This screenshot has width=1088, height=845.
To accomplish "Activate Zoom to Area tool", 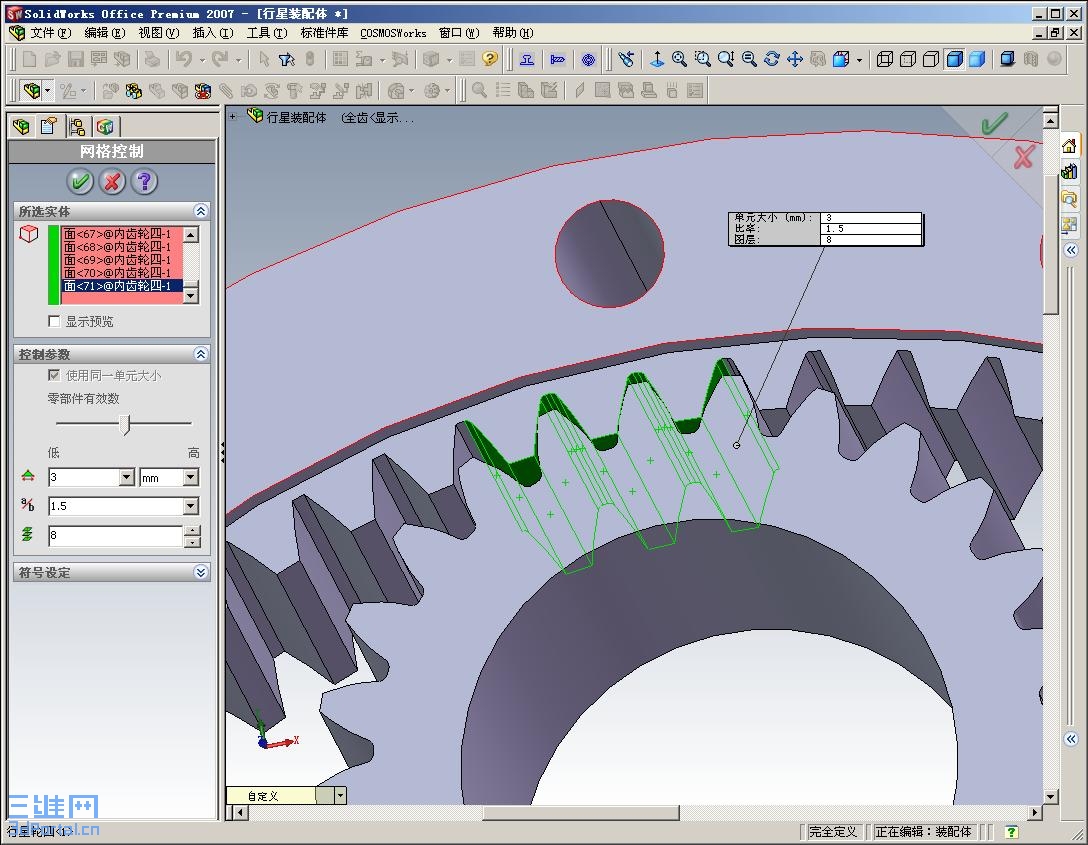I will [x=703, y=60].
